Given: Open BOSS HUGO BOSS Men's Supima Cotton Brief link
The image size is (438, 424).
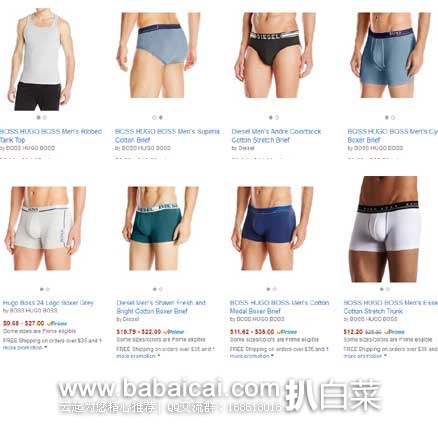Looking at the screenshot, I should (x=167, y=136).
